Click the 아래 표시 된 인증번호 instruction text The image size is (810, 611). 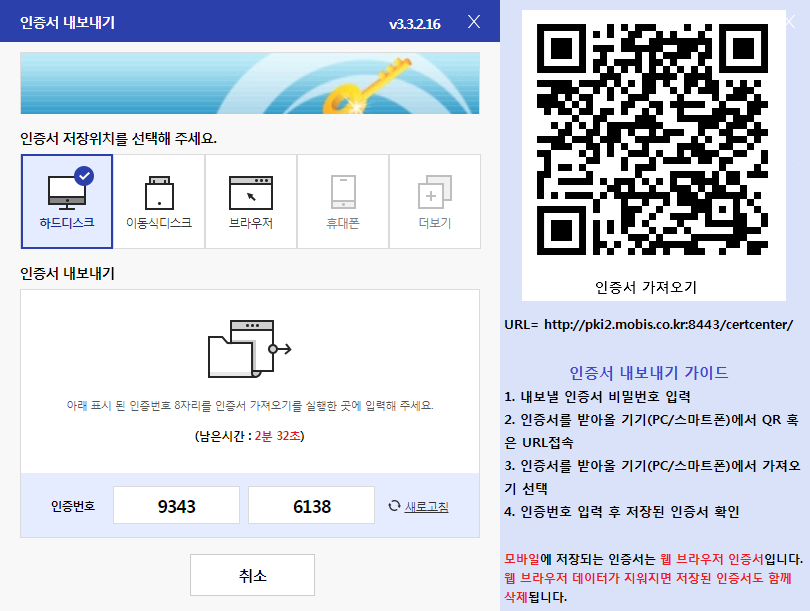click(250, 405)
